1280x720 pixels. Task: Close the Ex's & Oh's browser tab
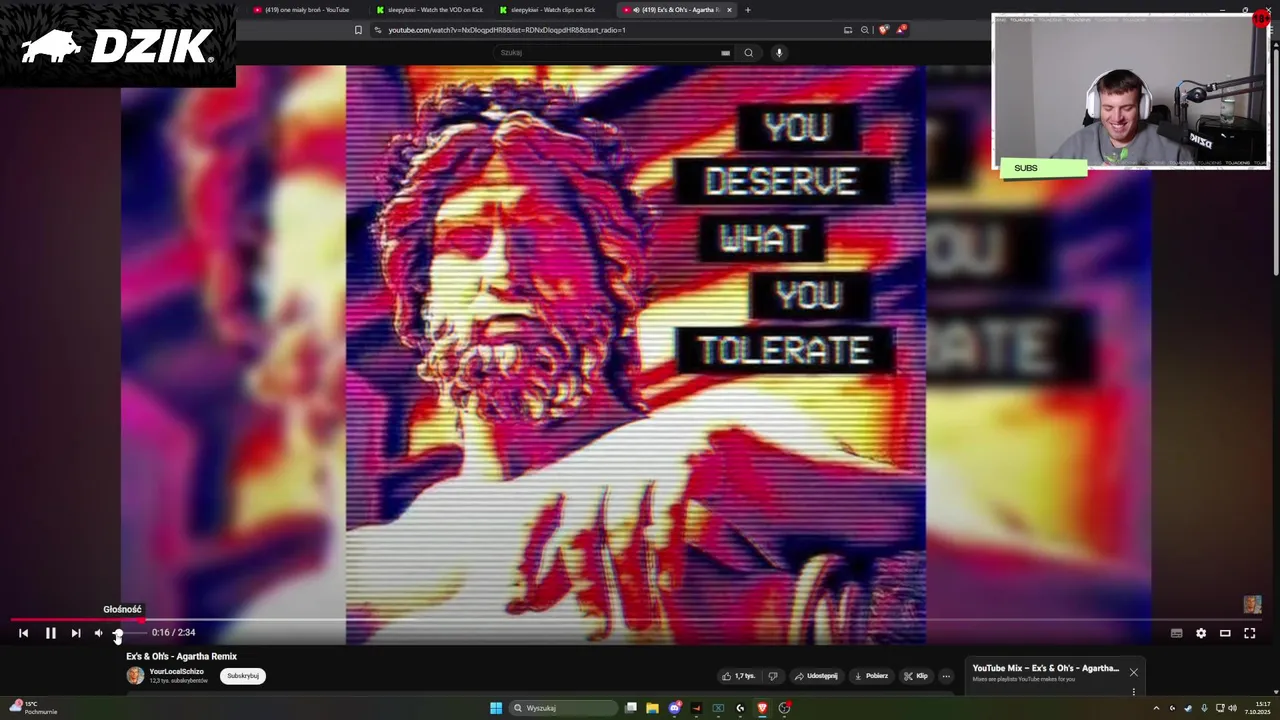[729, 10]
